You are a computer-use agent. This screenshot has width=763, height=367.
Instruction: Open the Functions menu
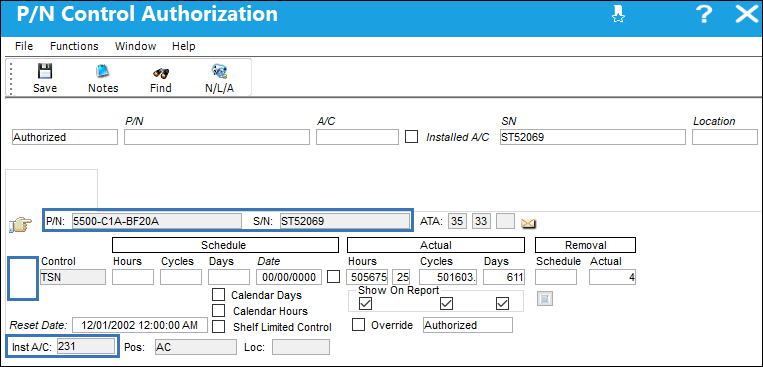tap(74, 46)
